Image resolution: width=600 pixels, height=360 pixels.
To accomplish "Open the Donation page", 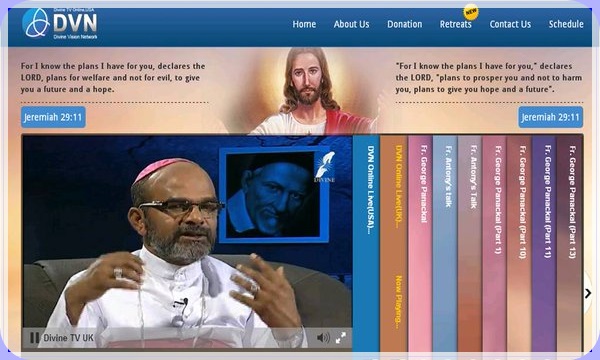I will click(404, 24).
